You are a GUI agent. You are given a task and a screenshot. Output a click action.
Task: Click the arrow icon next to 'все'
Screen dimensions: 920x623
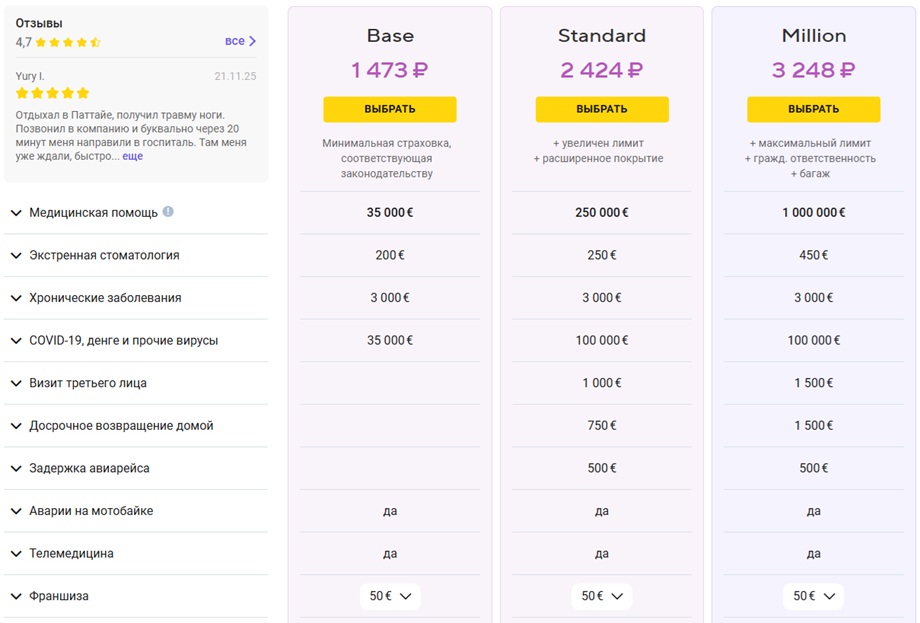click(252, 41)
